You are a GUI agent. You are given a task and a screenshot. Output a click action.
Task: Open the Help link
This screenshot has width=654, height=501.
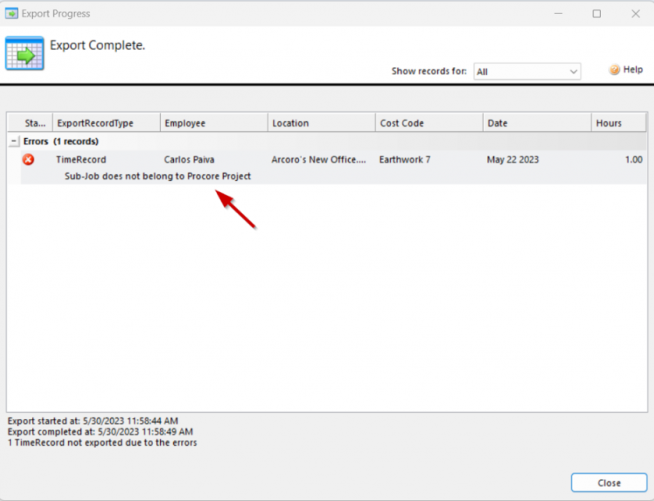pyautogui.click(x=632, y=71)
